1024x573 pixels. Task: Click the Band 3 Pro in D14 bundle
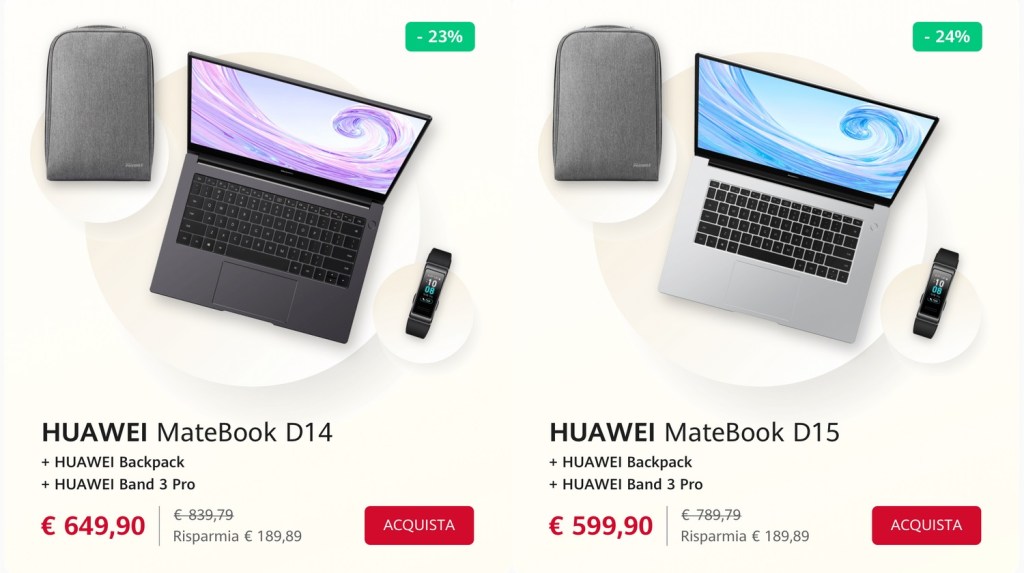[x=428, y=293]
